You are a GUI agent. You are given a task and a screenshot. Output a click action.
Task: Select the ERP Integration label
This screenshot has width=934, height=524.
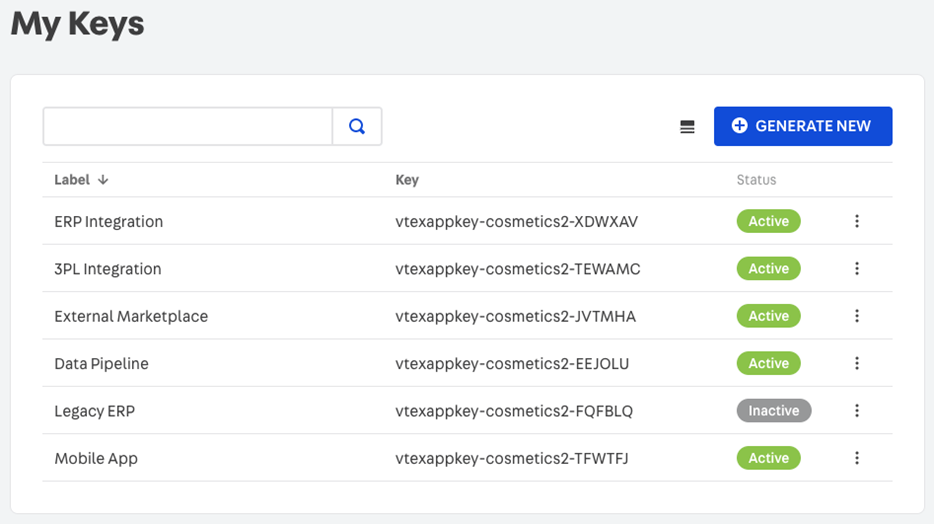(x=108, y=222)
